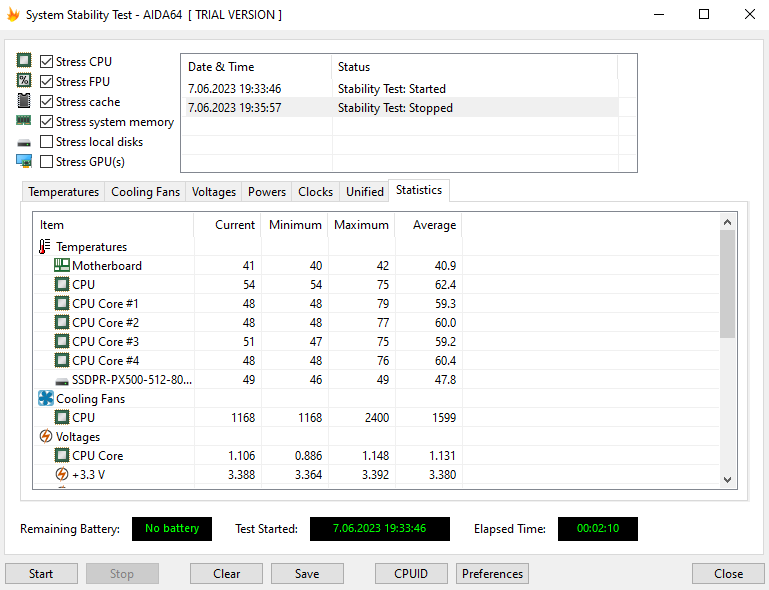This screenshot has height=590, width=769.
Task: Click the 'No battery' indicator
Action: [172, 529]
